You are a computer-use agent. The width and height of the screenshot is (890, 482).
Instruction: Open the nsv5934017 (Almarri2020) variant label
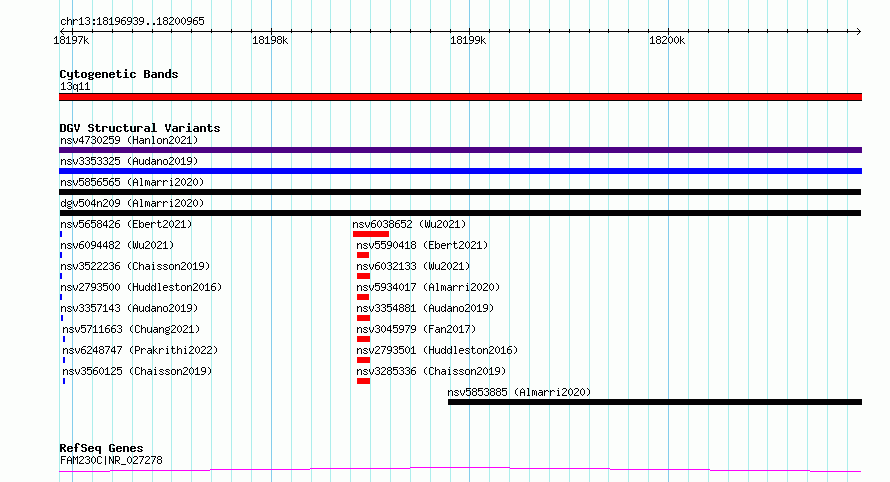click(429, 287)
